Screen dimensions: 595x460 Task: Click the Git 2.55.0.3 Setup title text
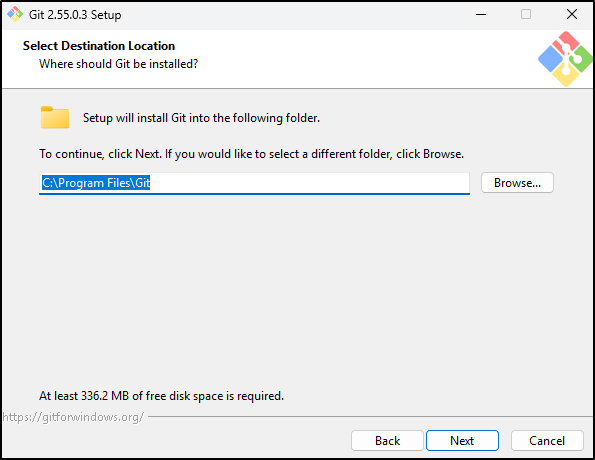click(75, 15)
